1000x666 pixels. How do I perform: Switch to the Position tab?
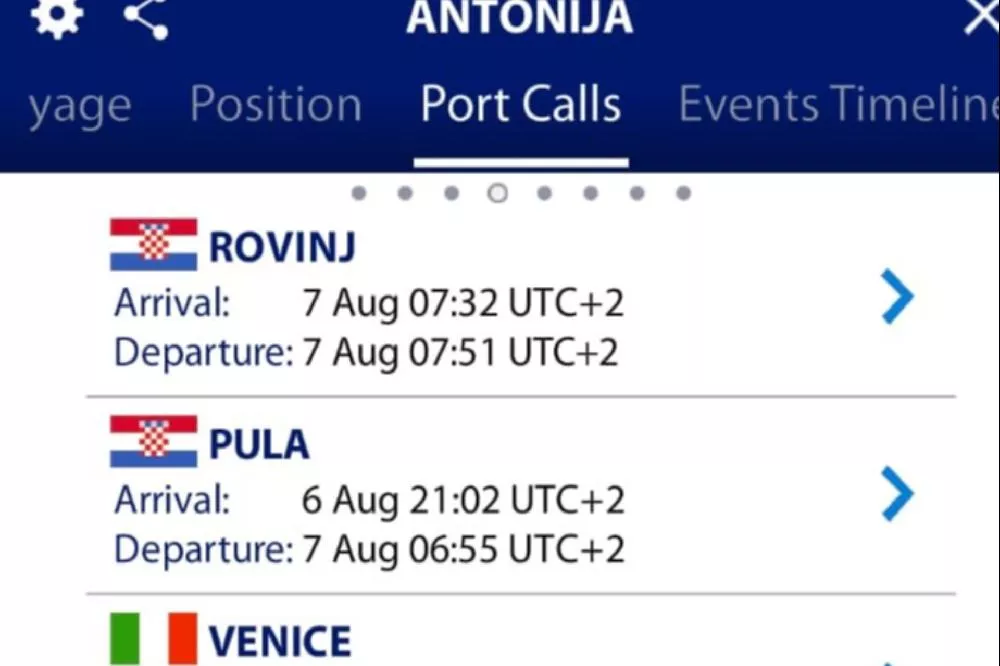[x=276, y=105]
